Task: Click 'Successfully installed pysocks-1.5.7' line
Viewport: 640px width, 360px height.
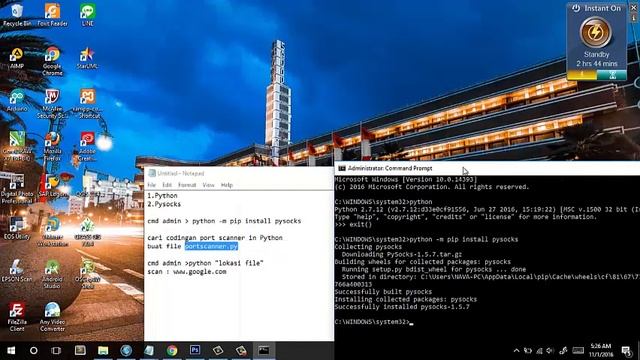Action: pyautogui.click(x=402, y=307)
